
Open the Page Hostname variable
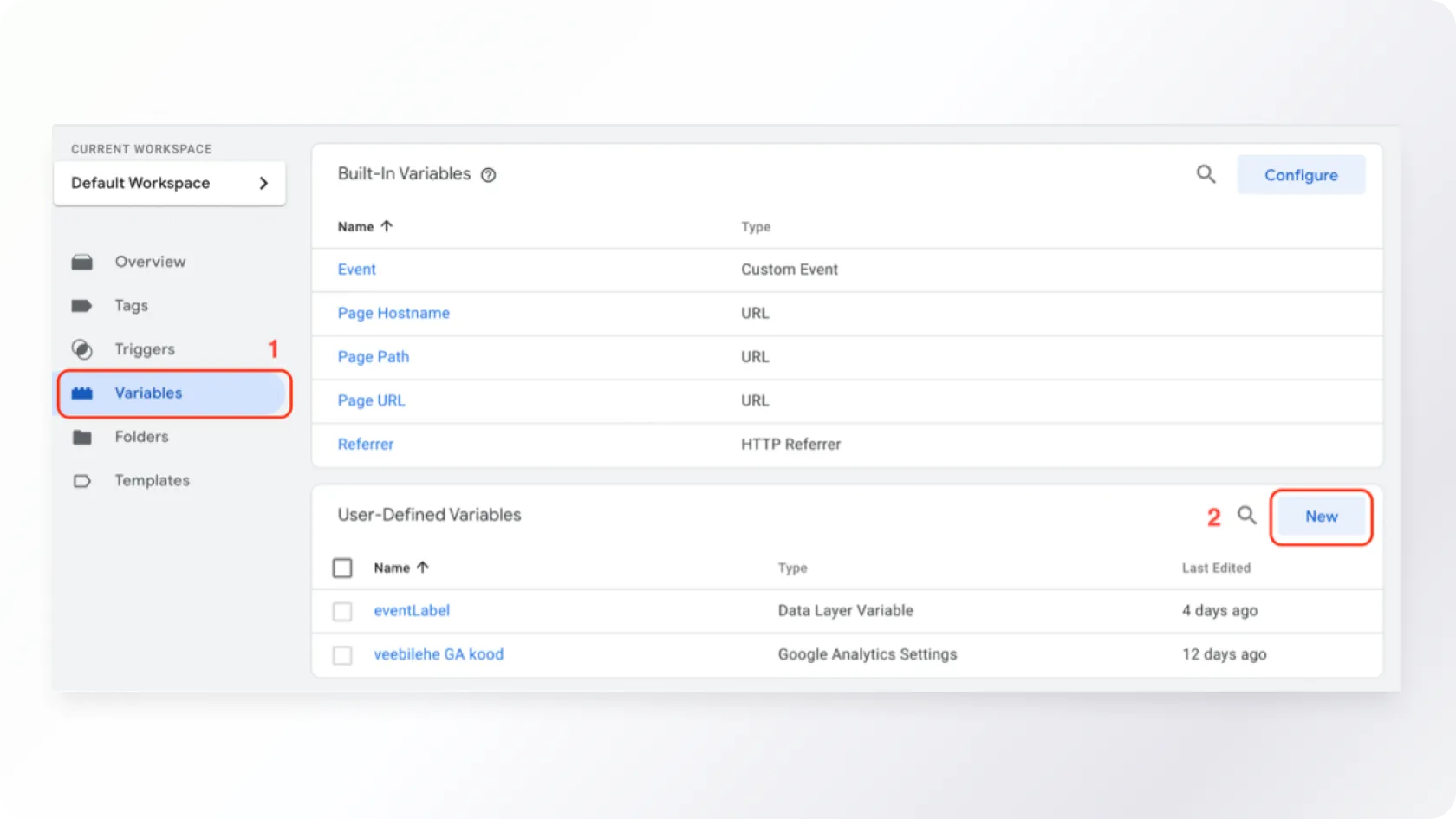pyautogui.click(x=393, y=313)
